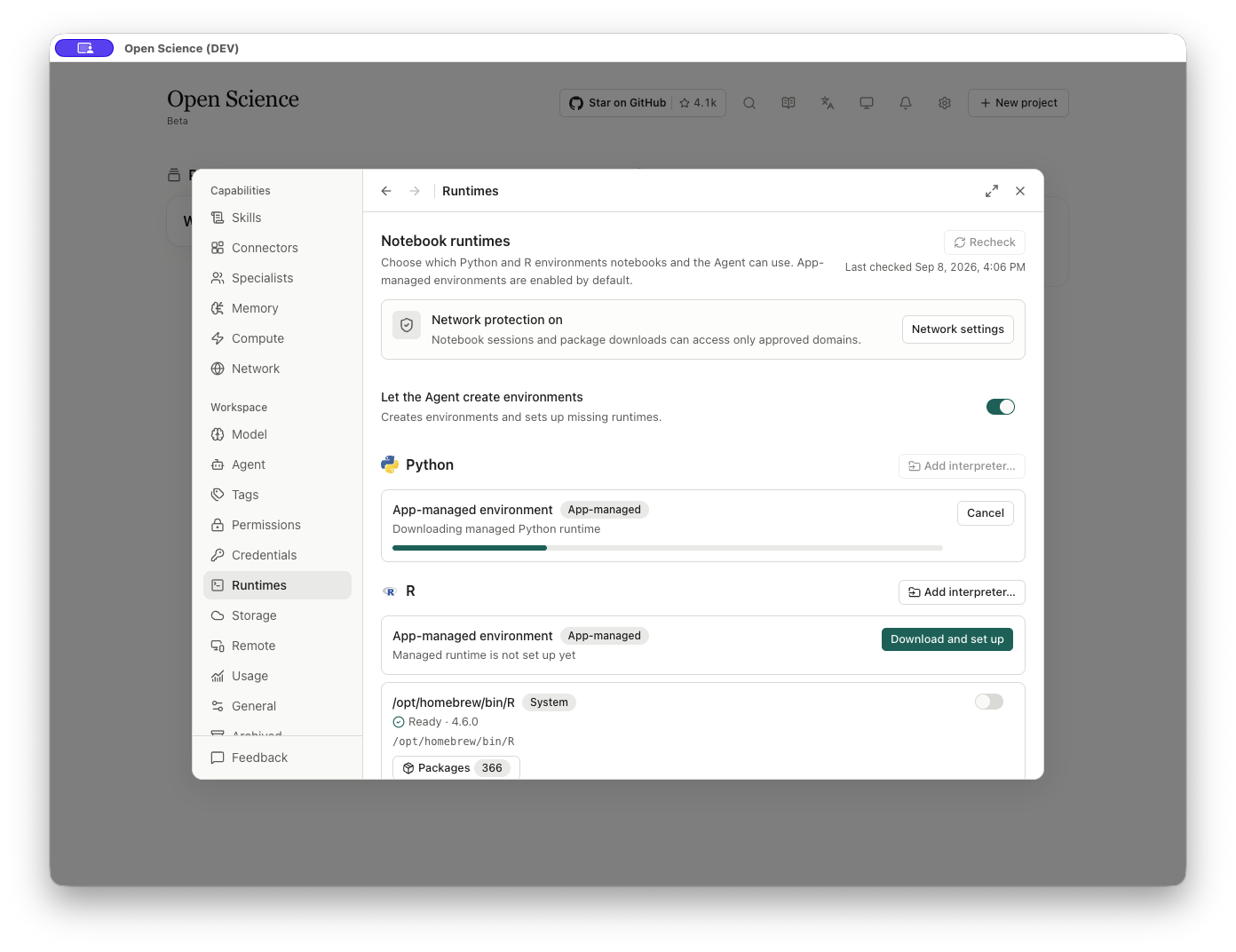Open Memory in the sidebar

click(x=277, y=308)
